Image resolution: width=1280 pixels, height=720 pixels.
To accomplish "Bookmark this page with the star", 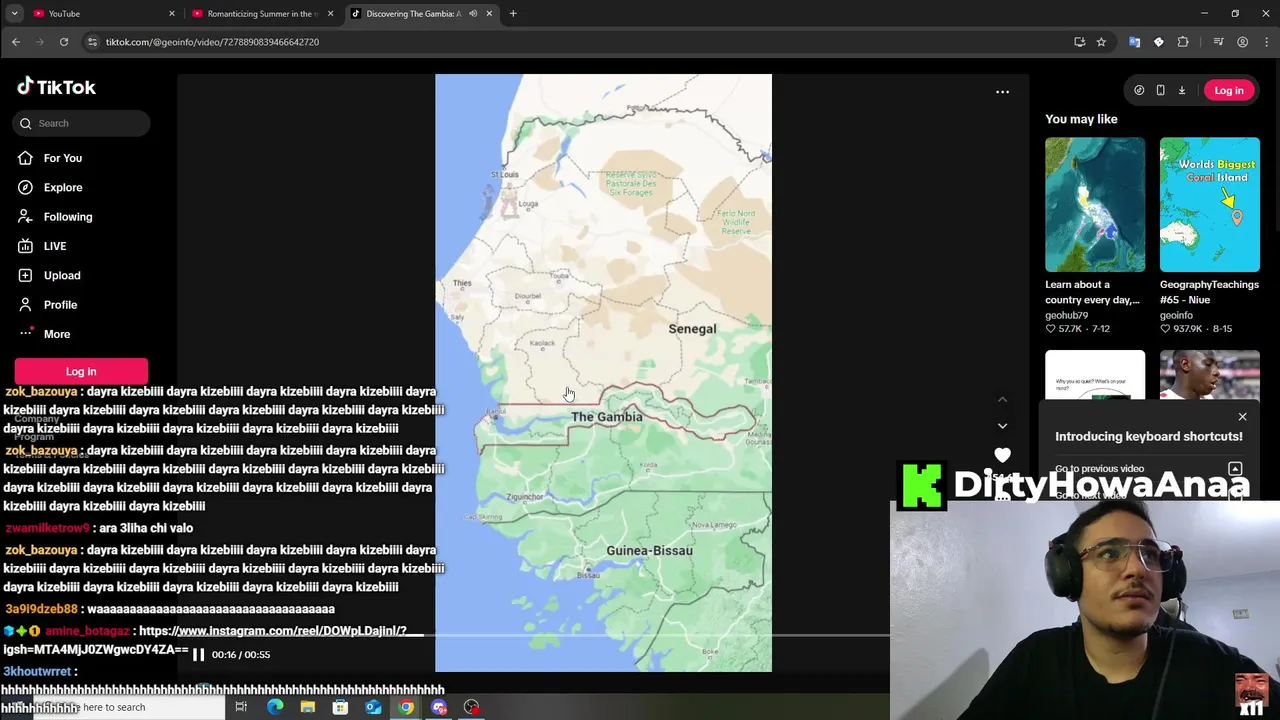I will [x=1101, y=42].
